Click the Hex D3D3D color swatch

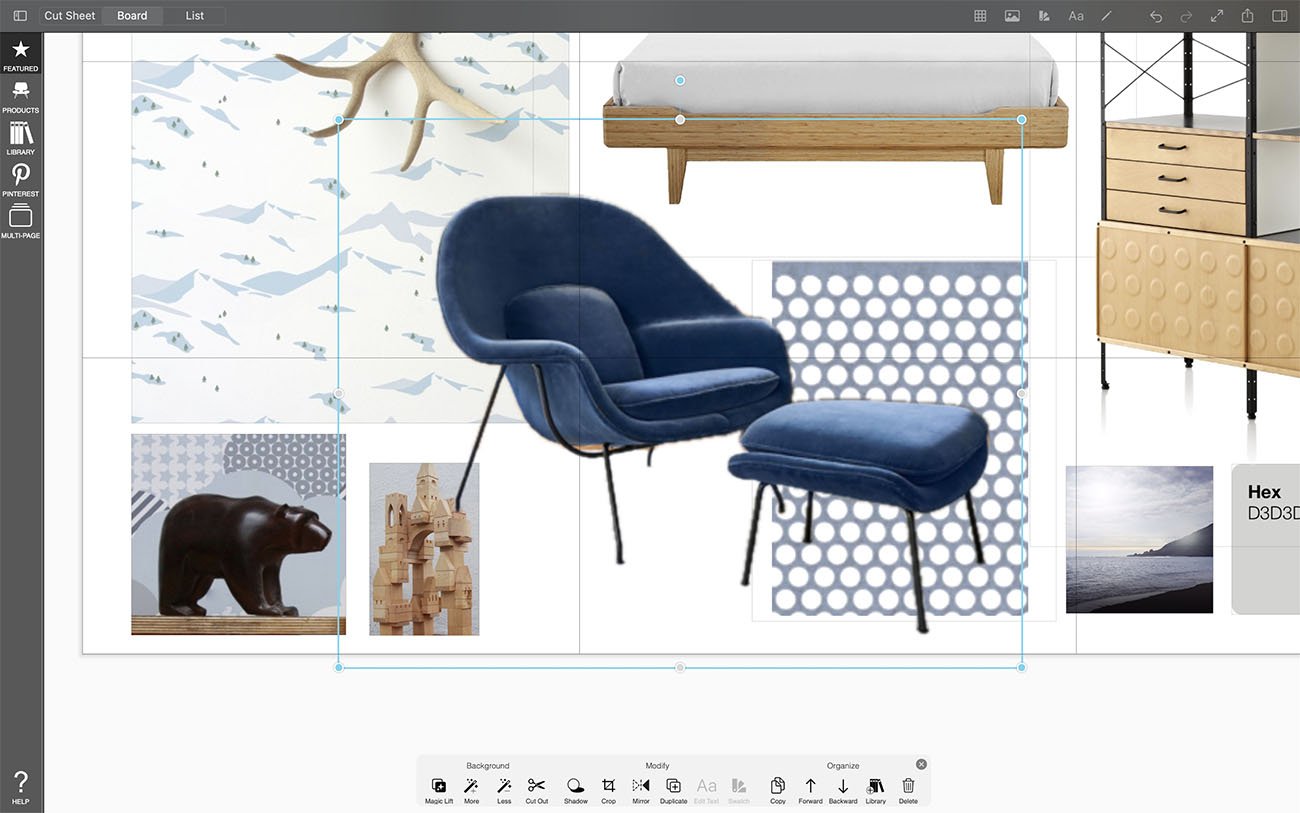click(x=1266, y=538)
